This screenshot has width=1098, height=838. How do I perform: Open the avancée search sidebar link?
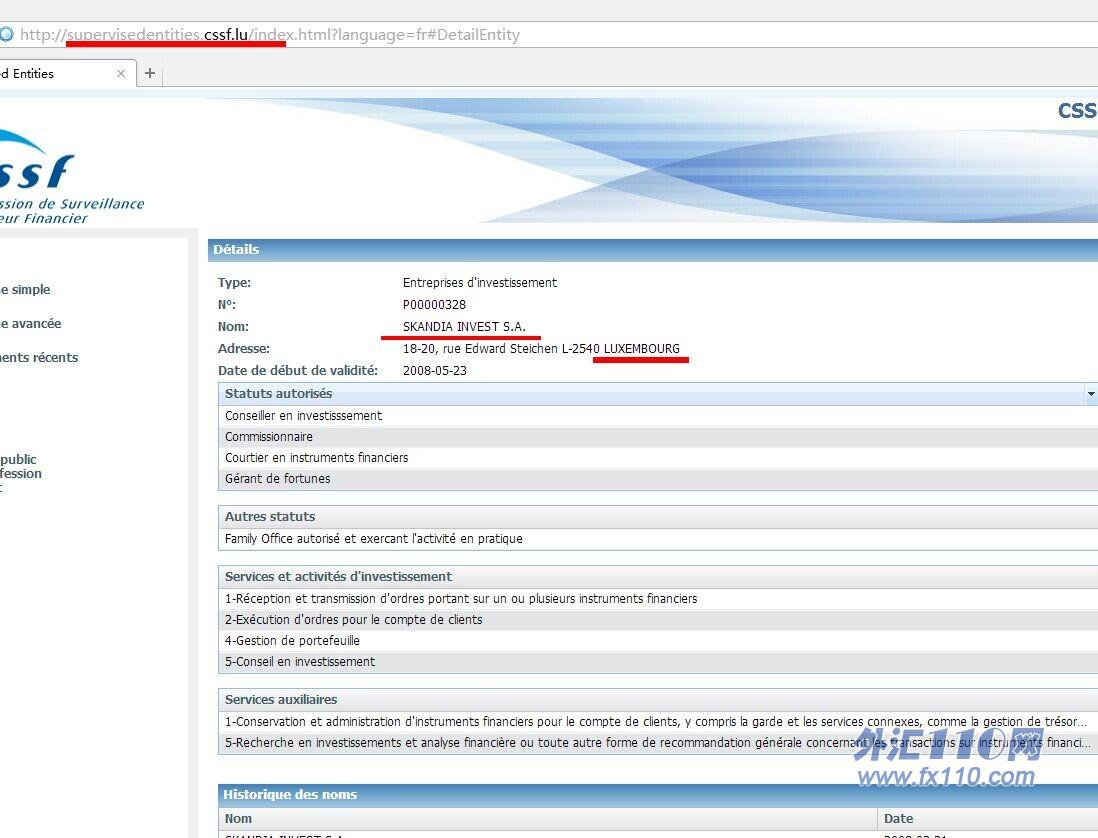(x=31, y=323)
